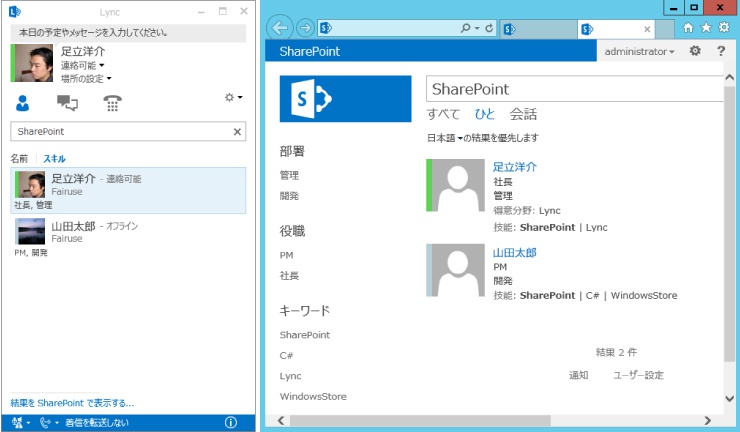Click the search magnifier in the address bar
740x432 pixels.
pos(466,28)
